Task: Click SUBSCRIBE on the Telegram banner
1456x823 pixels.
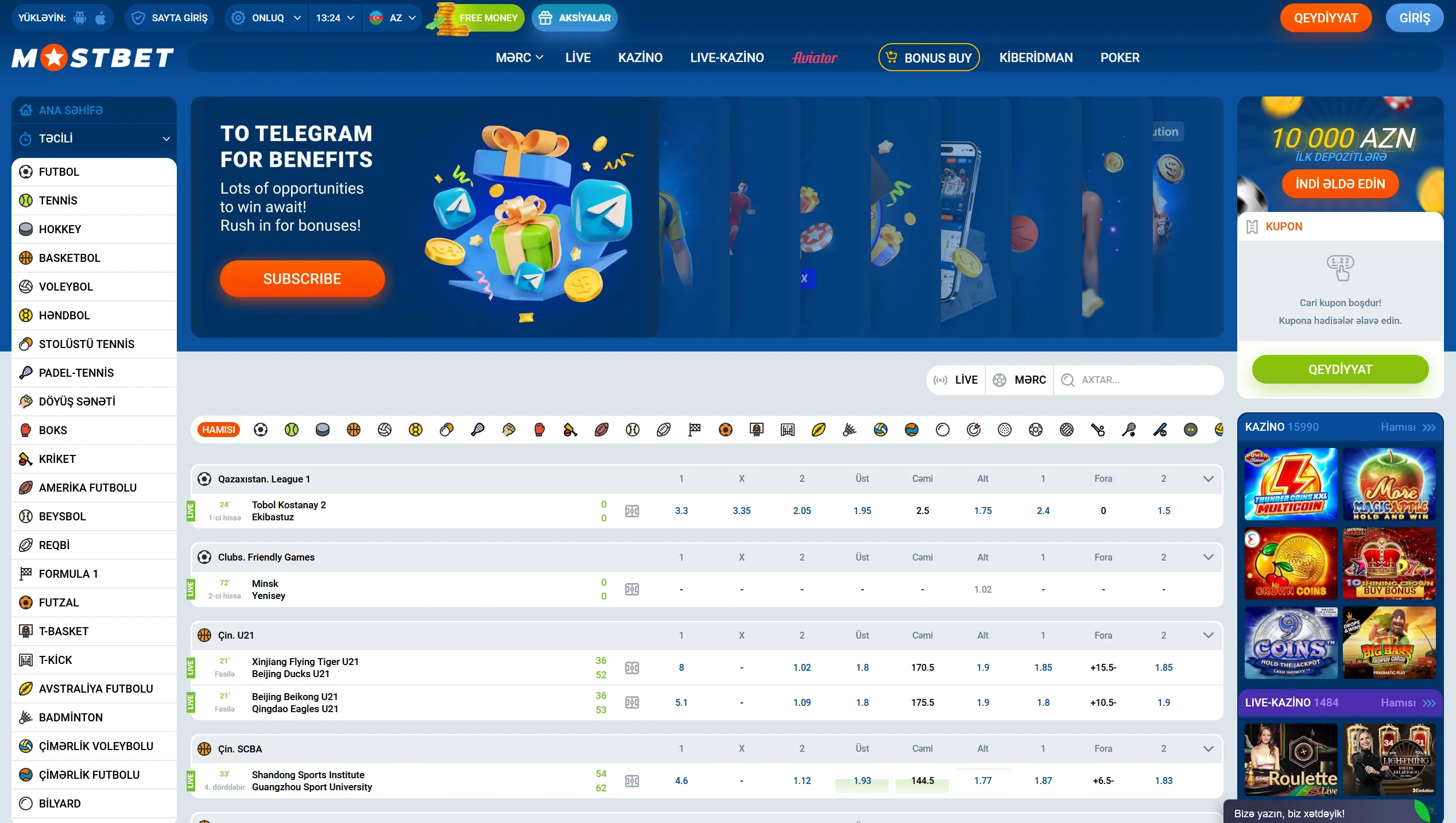Action: pyautogui.click(x=302, y=279)
